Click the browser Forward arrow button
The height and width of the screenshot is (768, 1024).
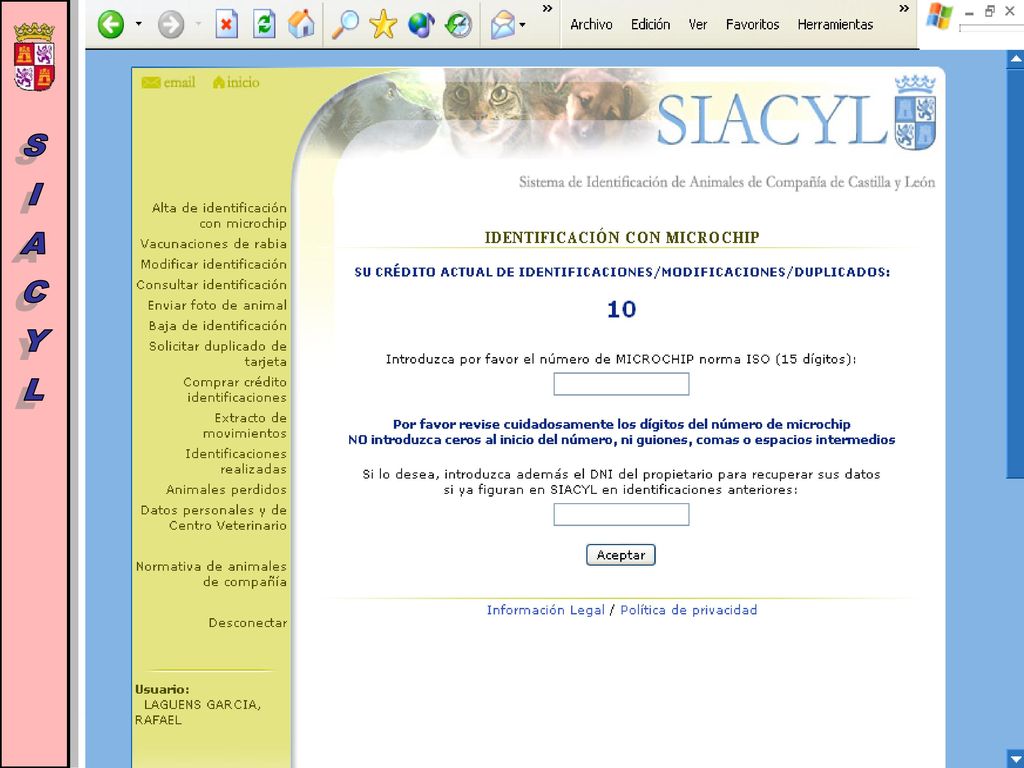tap(171, 25)
